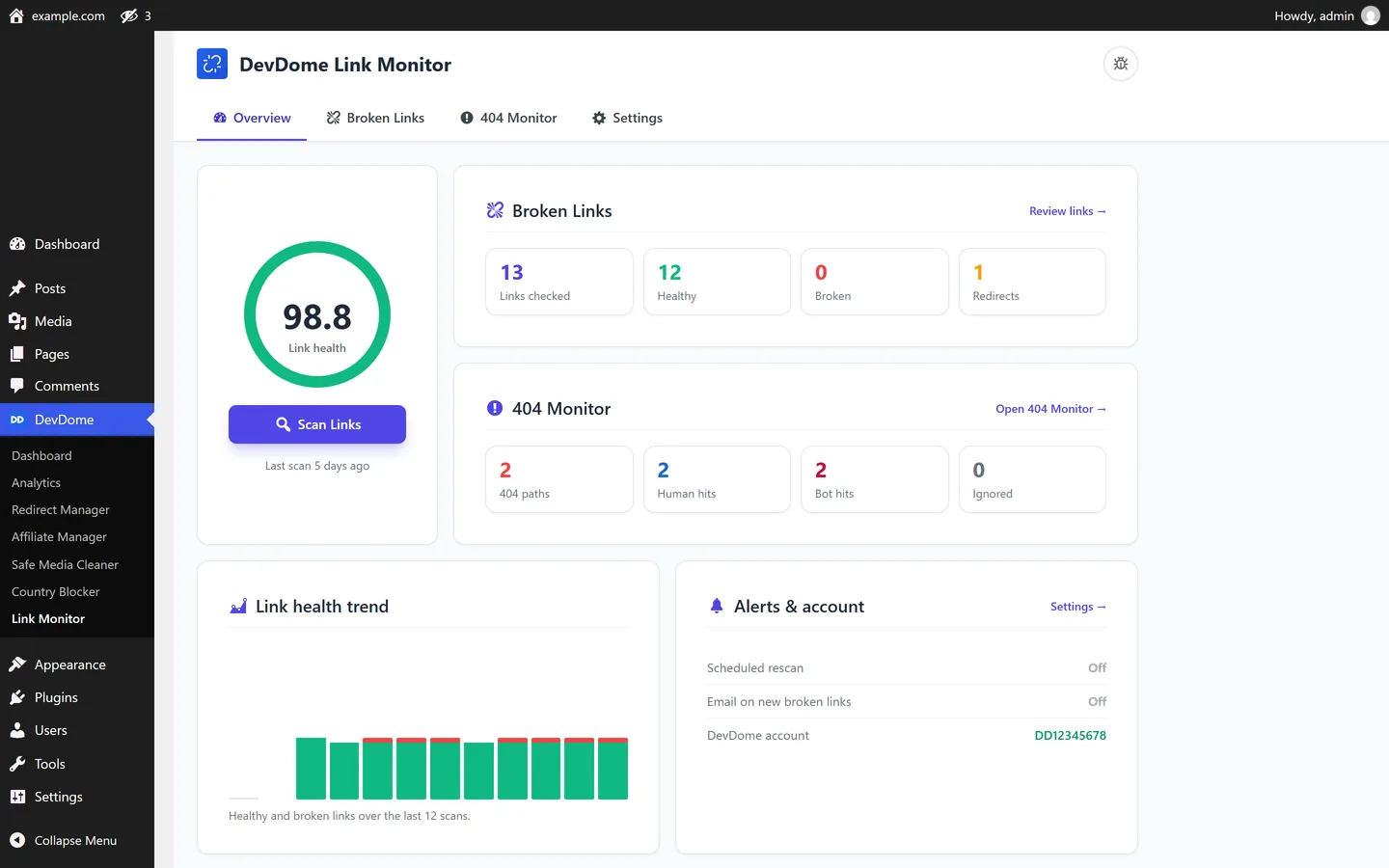
Task: Click the 98.8 Link health ring
Action: tap(317, 314)
